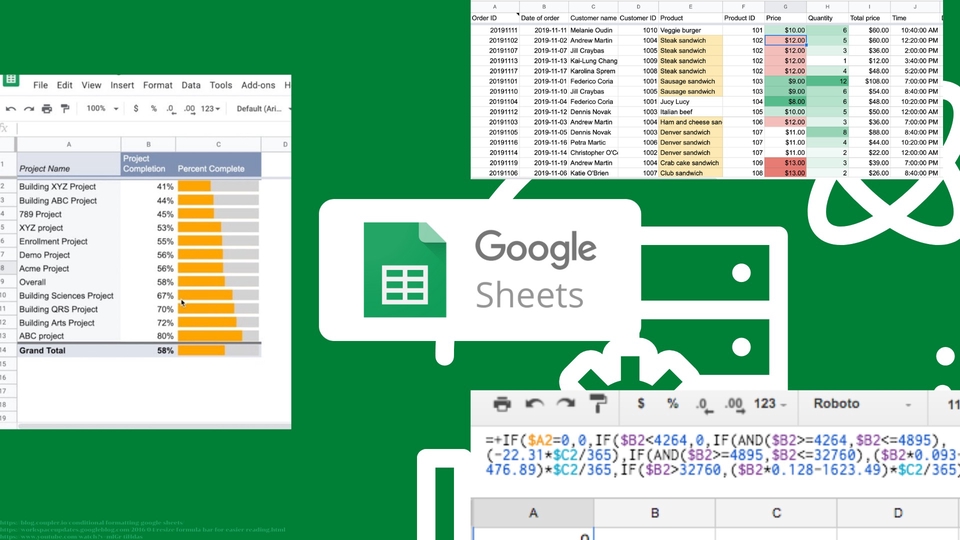Viewport: 960px width, 540px height.
Task: Apply percent format (%) in bottom-right toolbar
Action: [672, 403]
